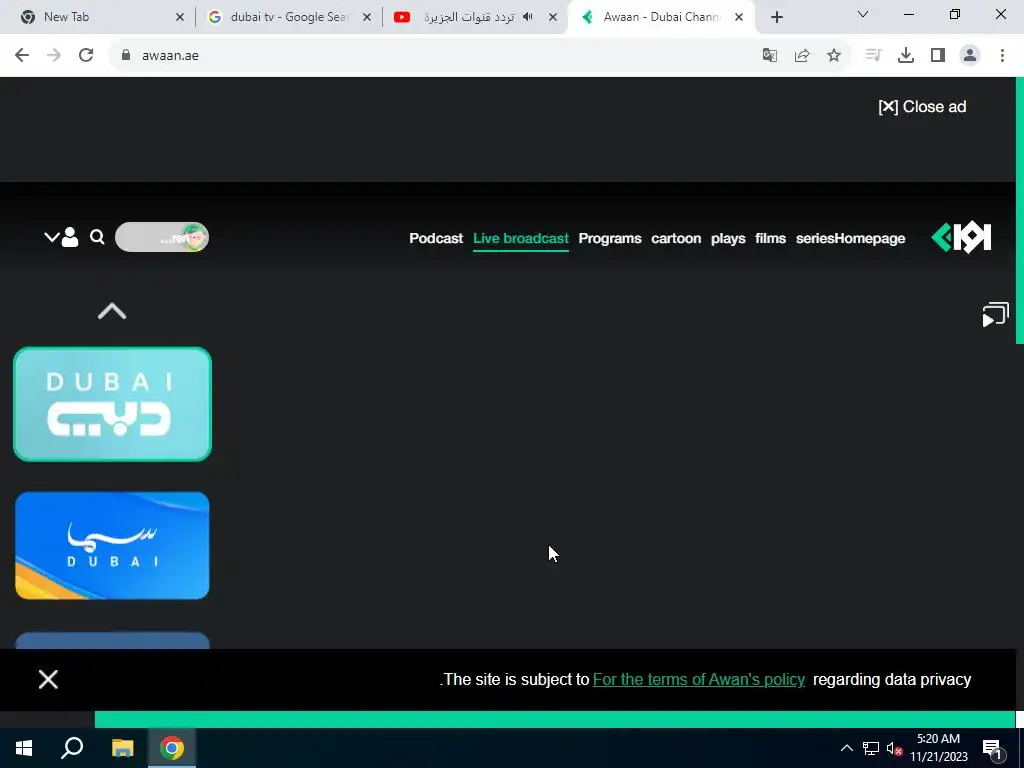Select the Sama Dubai channel thumbnail
Screen dimensions: 1024x768
point(112,545)
